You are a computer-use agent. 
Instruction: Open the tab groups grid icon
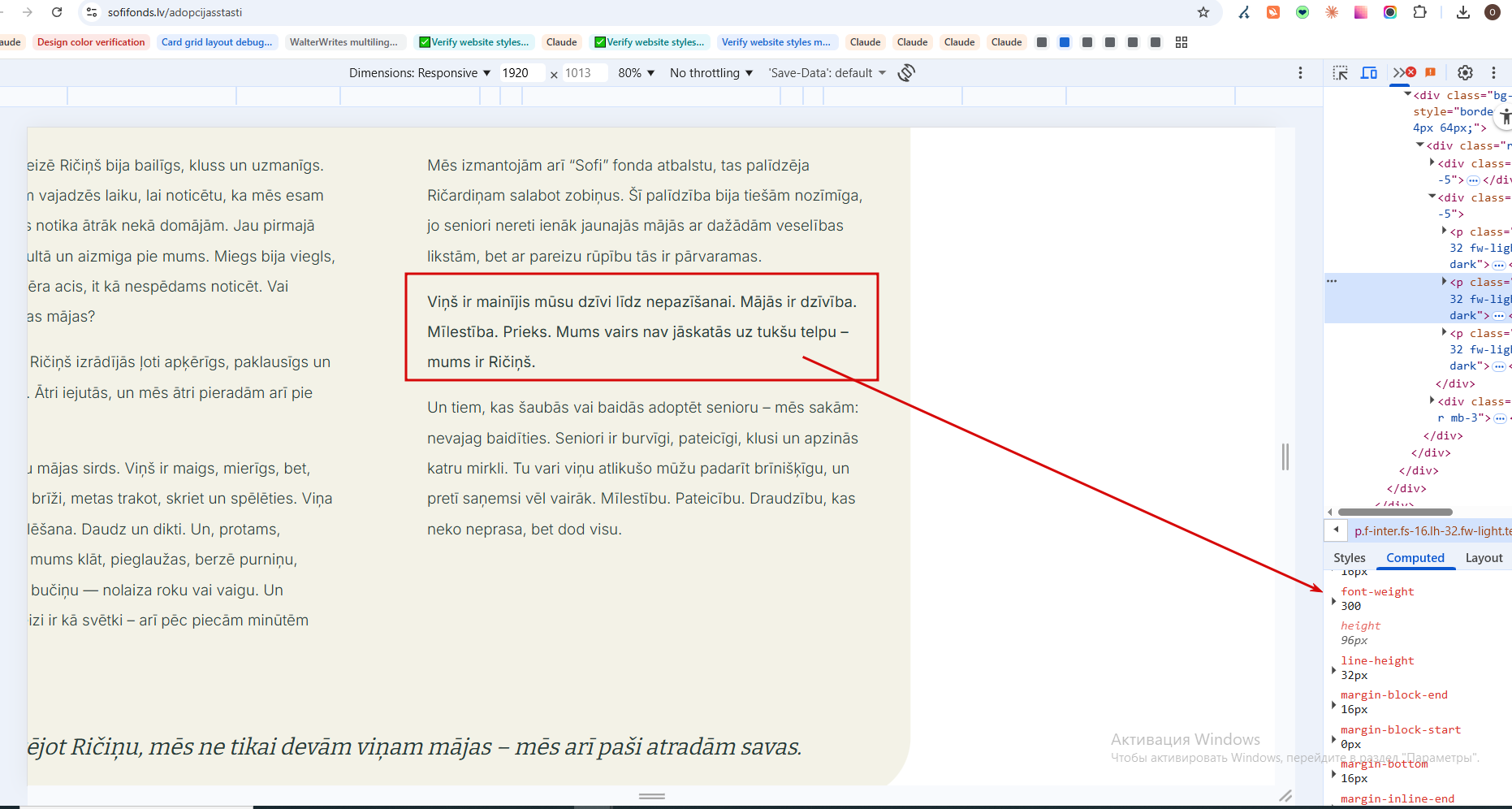[1182, 42]
